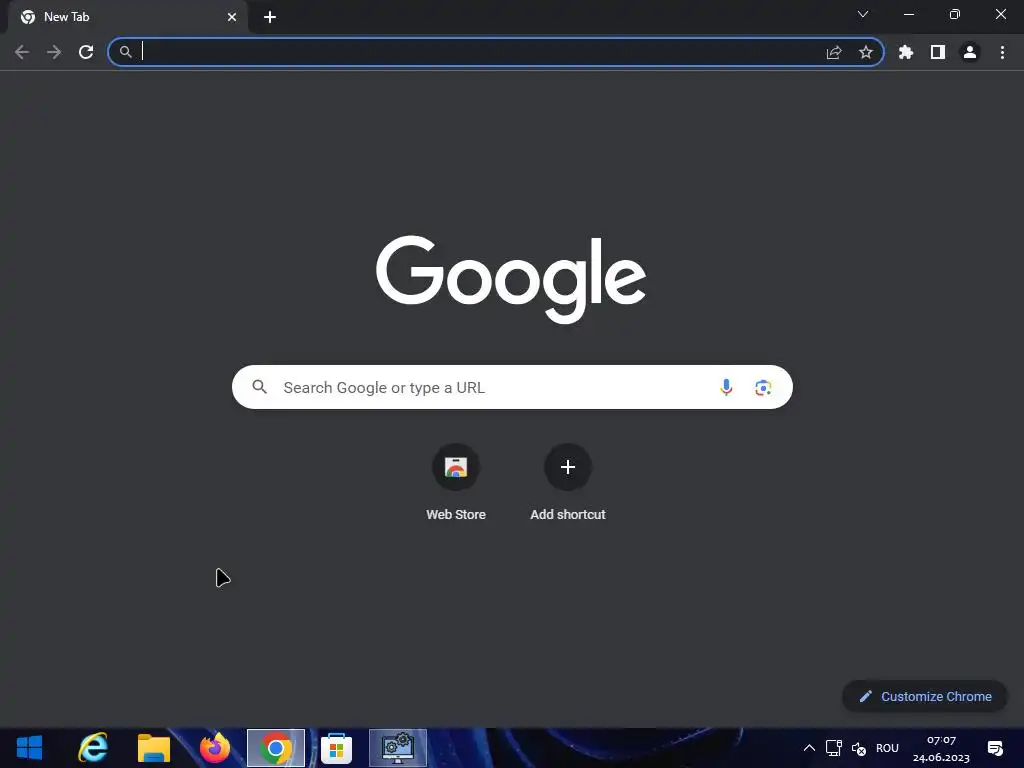Click the Google logo
The height and width of the screenshot is (768, 1024).
pyautogui.click(x=511, y=279)
